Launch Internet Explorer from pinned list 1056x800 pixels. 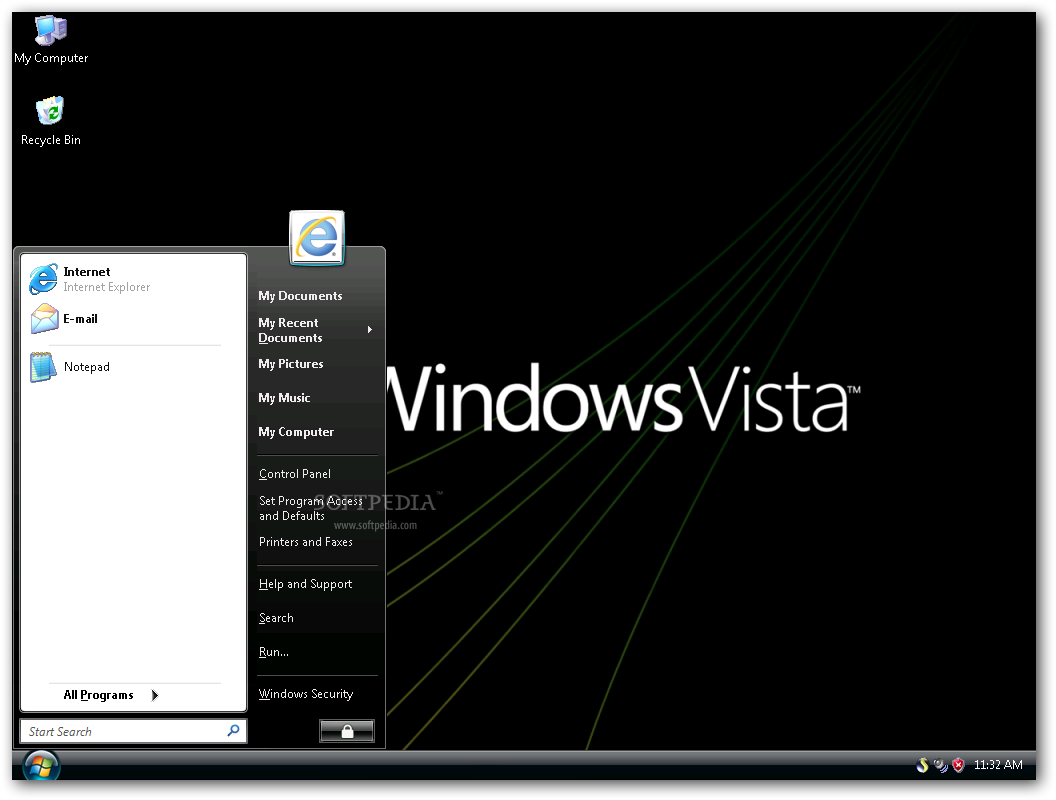(134, 279)
